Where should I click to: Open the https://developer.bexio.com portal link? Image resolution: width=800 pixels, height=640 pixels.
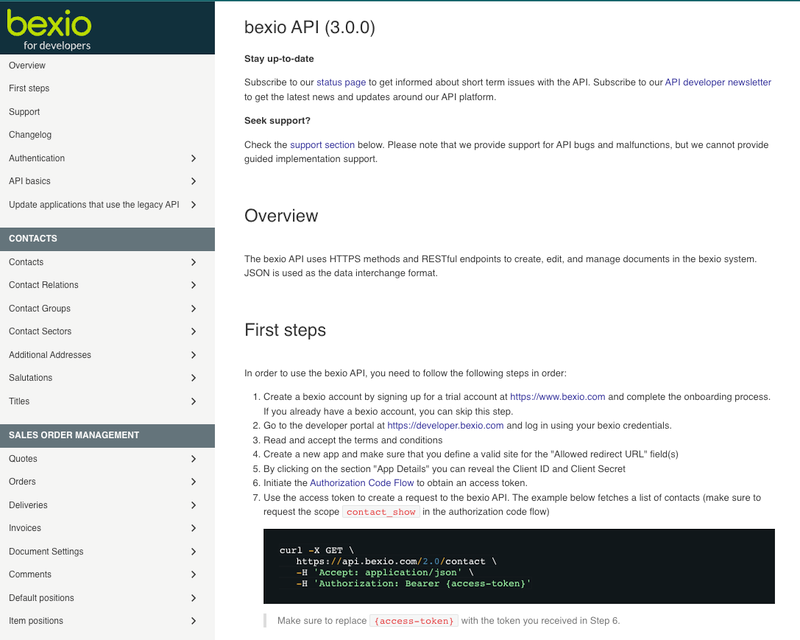click(x=445, y=425)
